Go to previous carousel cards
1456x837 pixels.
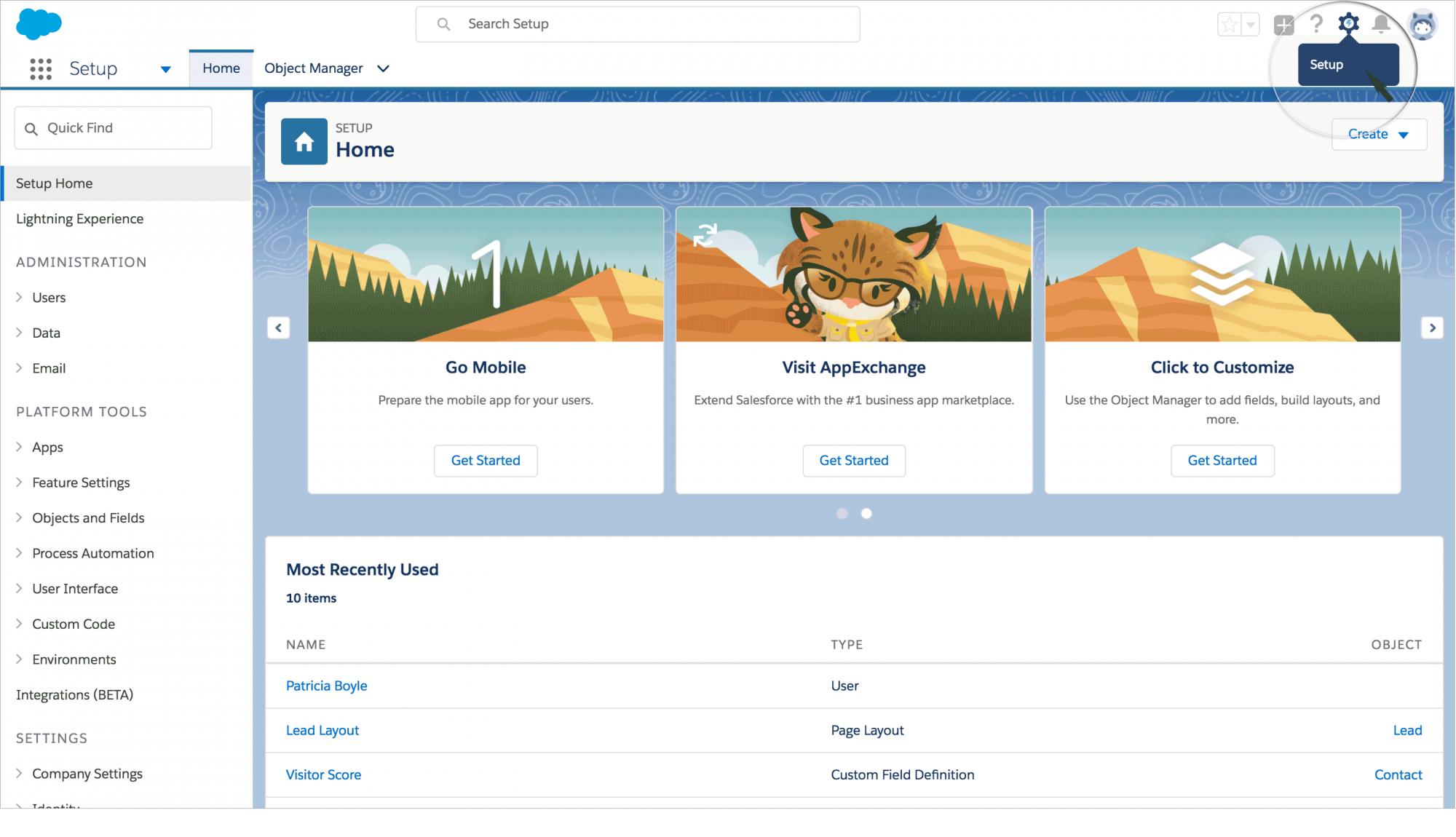279,328
